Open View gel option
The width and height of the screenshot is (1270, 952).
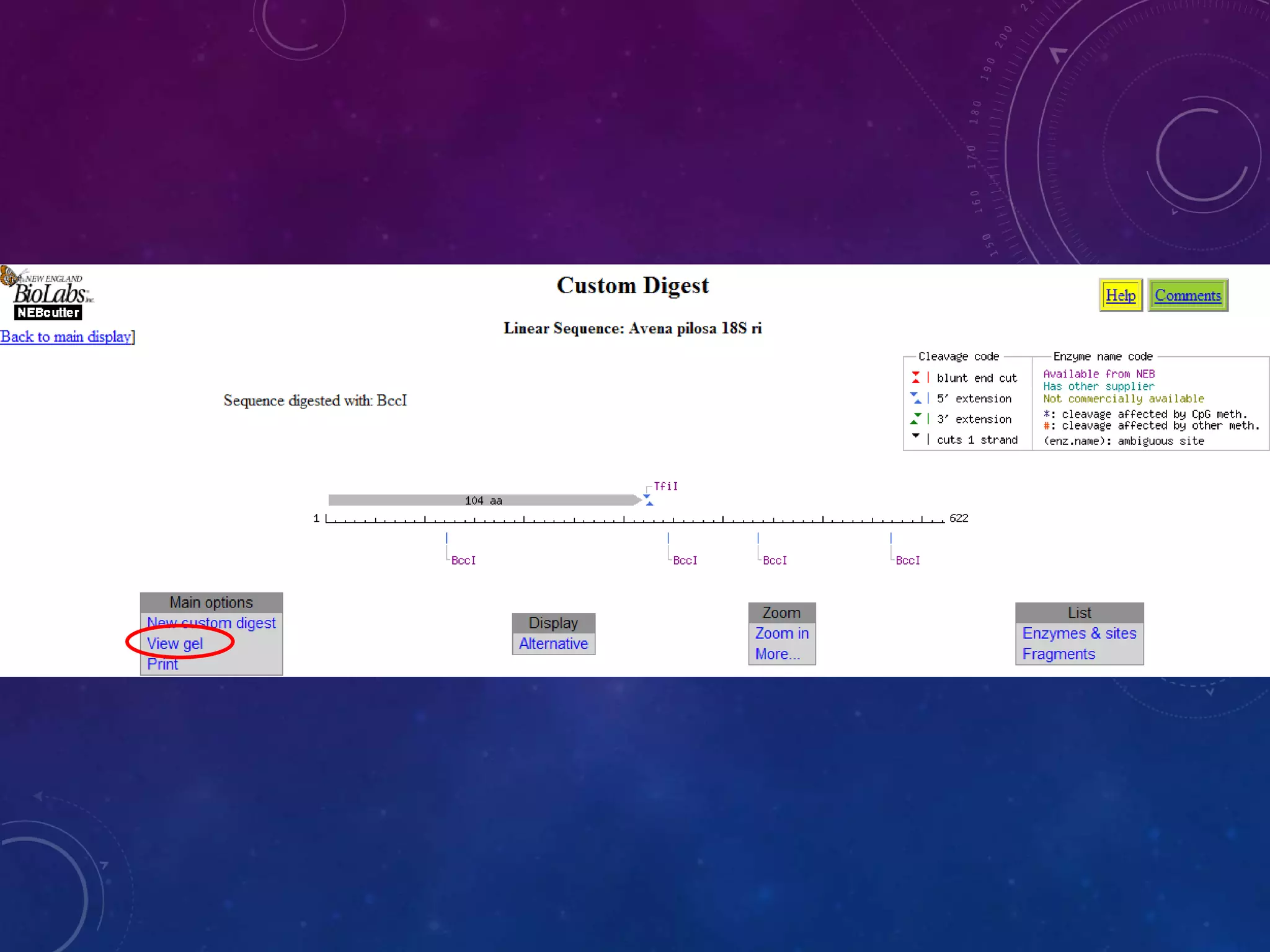[175, 643]
